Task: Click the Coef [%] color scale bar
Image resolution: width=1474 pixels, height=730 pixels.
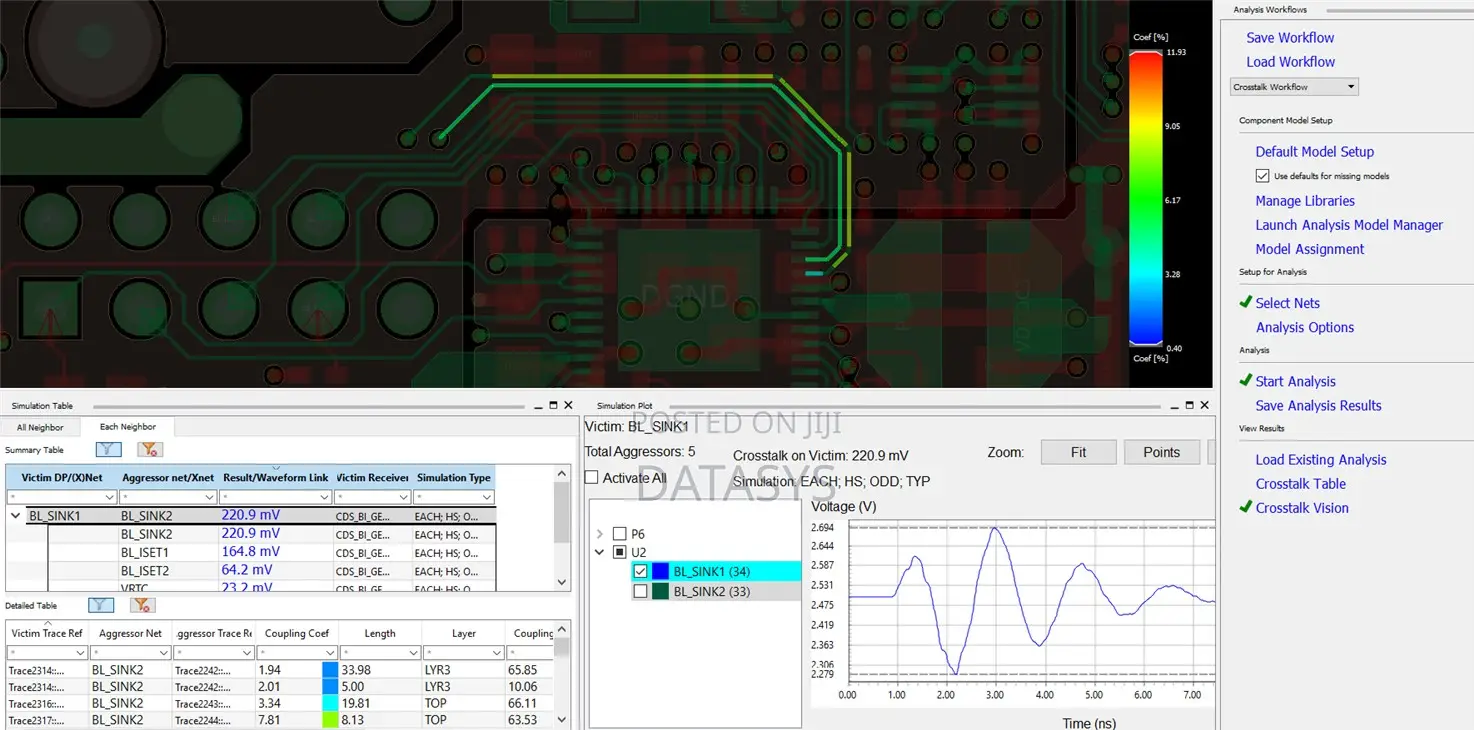Action: pos(1146,199)
